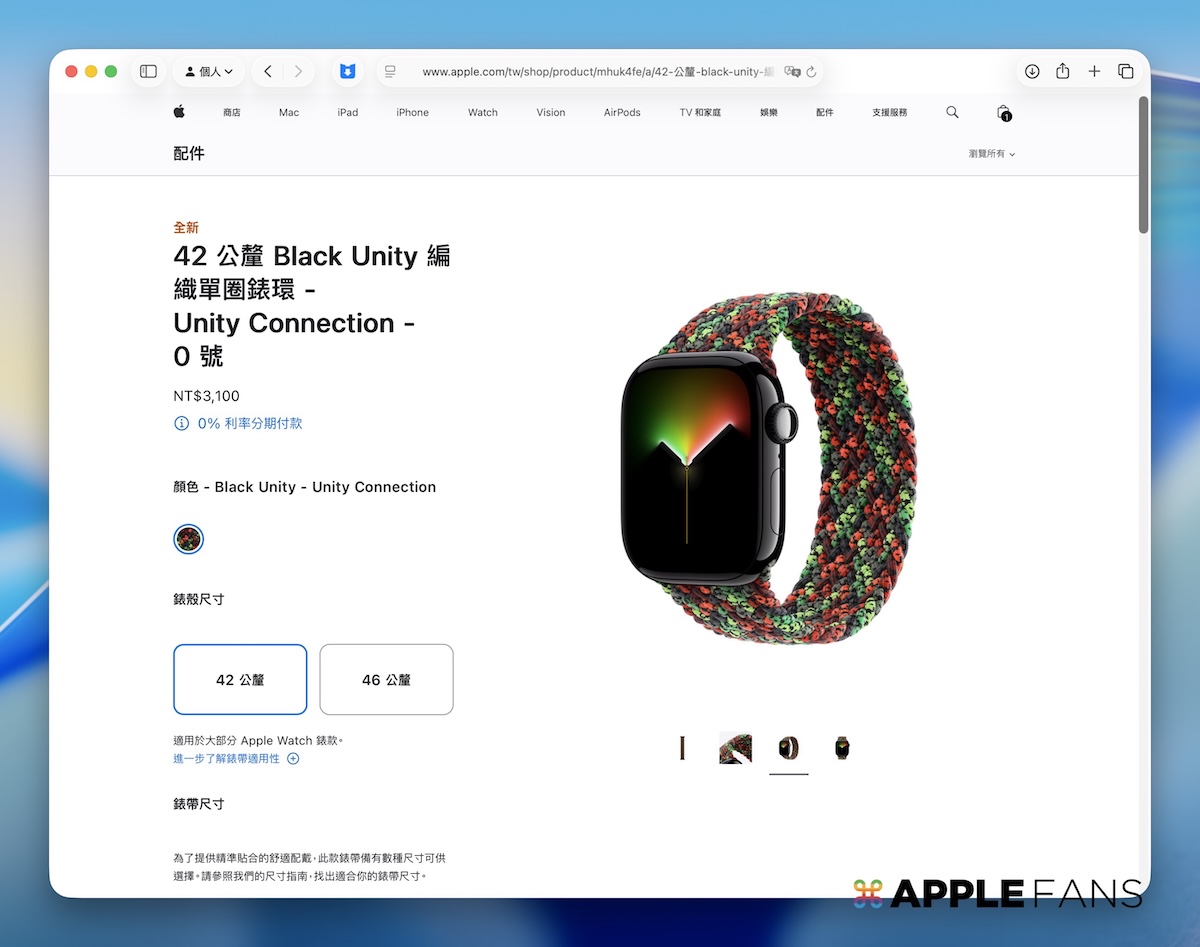Open the downloads icon in toolbar
This screenshot has width=1200, height=947.
click(x=1032, y=72)
